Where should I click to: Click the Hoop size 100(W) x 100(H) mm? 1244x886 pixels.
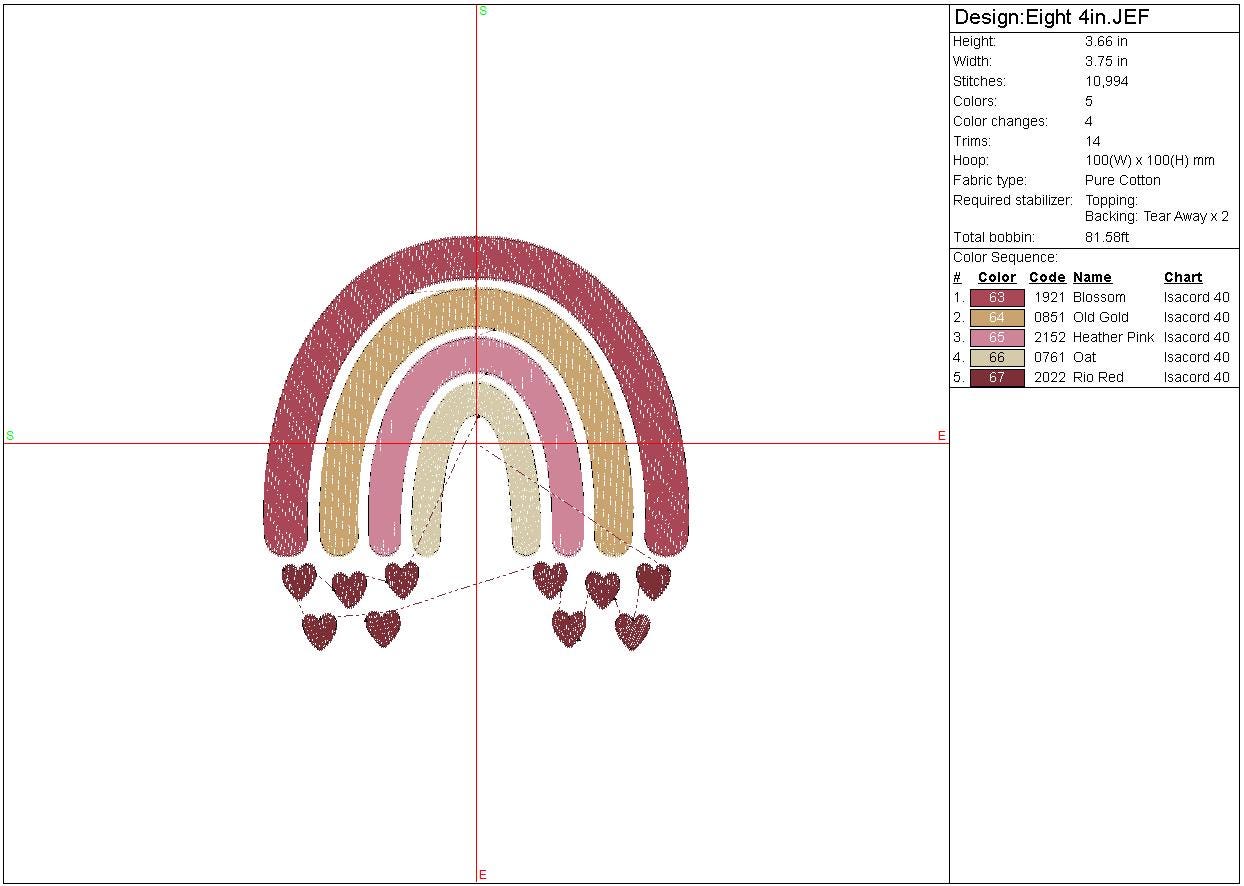tap(1149, 160)
